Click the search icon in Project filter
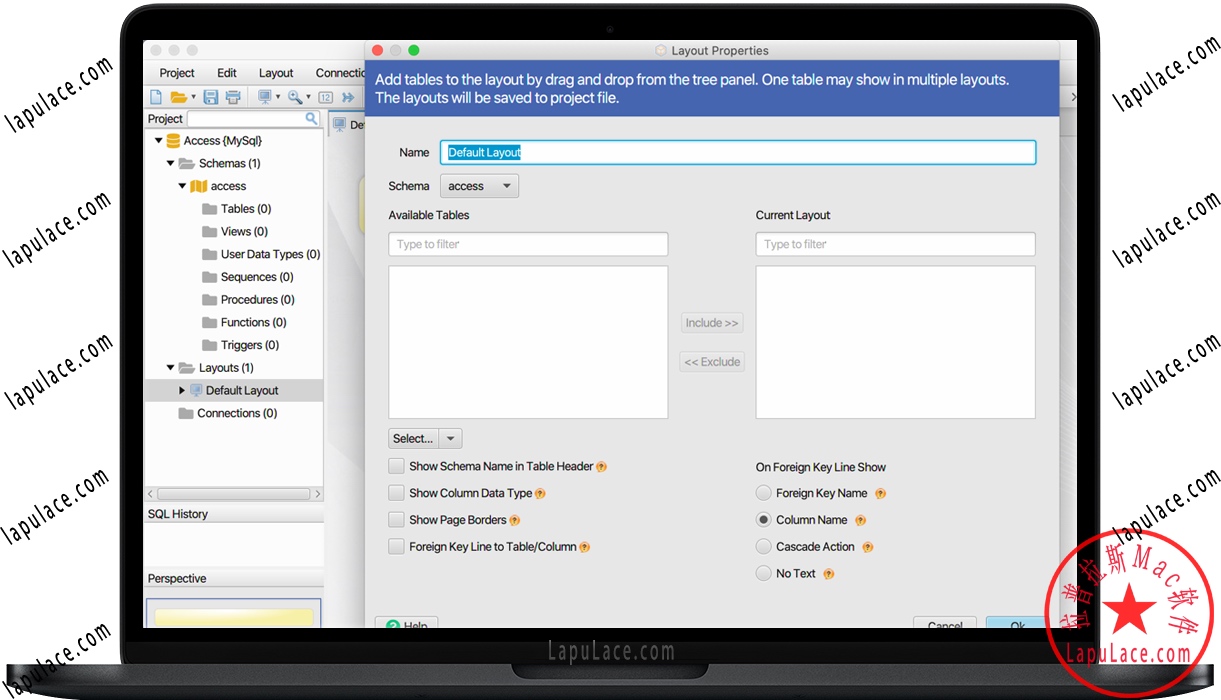Viewport: 1221px width, 700px height. point(311,119)
